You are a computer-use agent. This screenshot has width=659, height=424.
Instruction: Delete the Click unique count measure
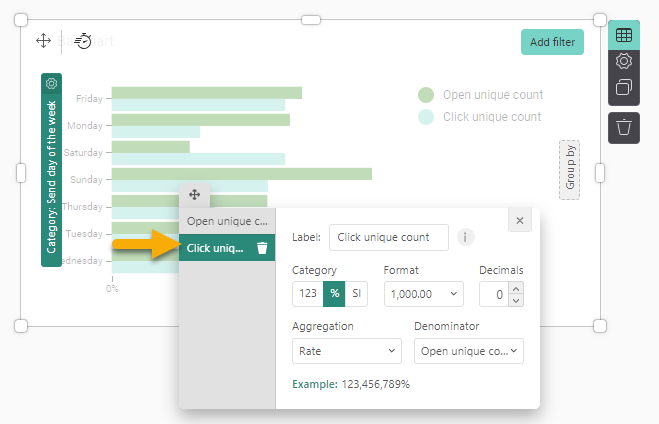click(x=262, y=248)
